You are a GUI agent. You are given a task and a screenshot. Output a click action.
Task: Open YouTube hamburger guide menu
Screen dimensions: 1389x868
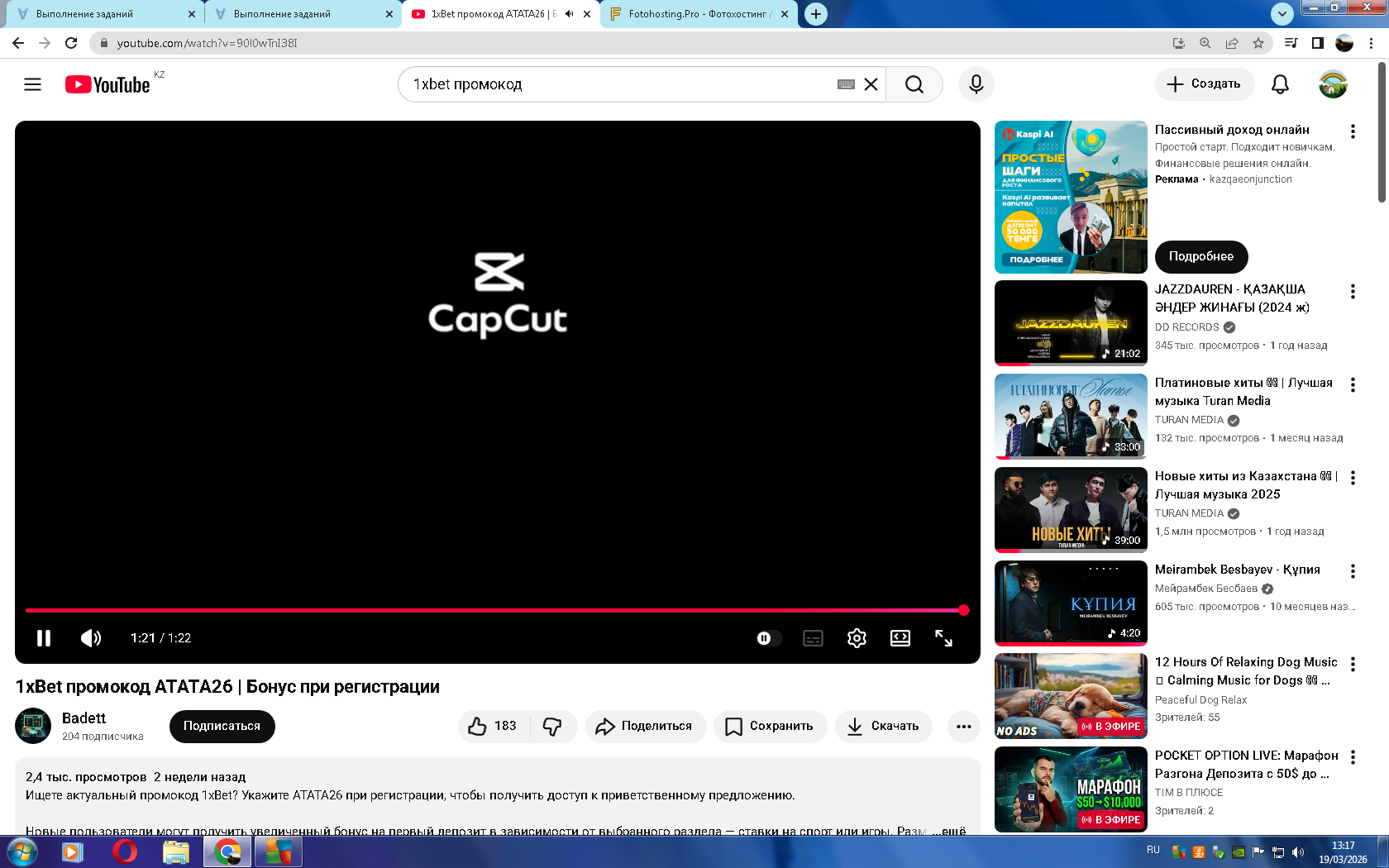point(32,84)
